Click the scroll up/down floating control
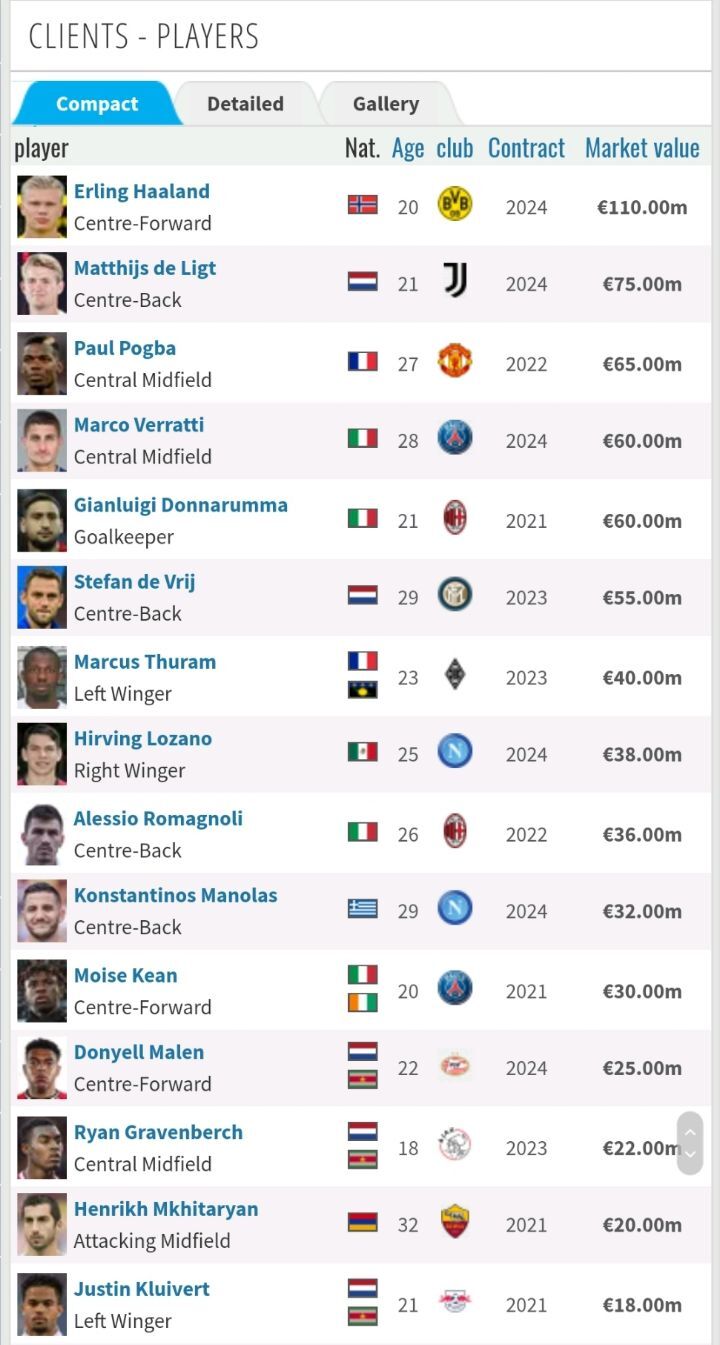720x1345 pixels. click(689, 1143)
